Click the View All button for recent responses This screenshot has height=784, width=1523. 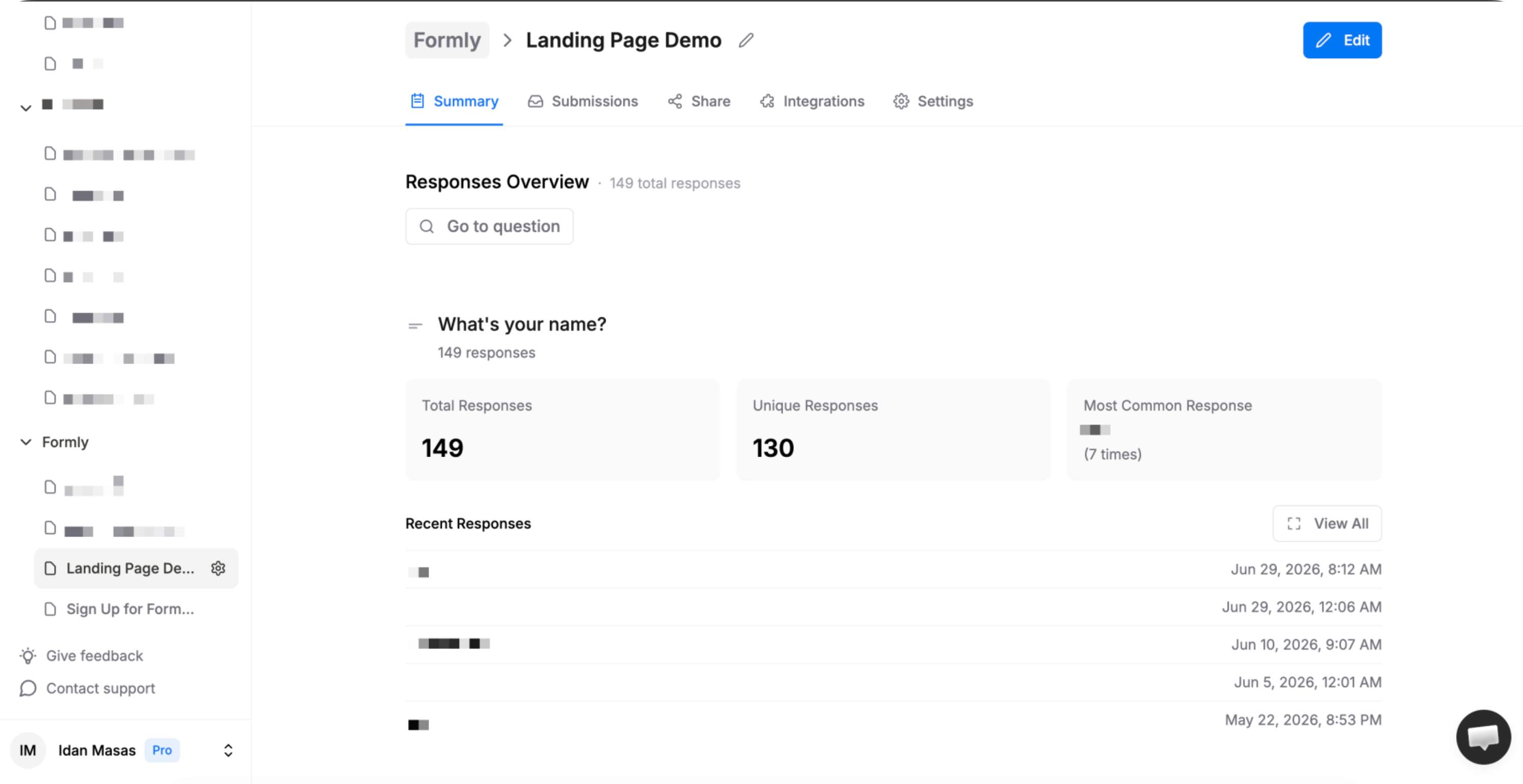click(1327, 523)
